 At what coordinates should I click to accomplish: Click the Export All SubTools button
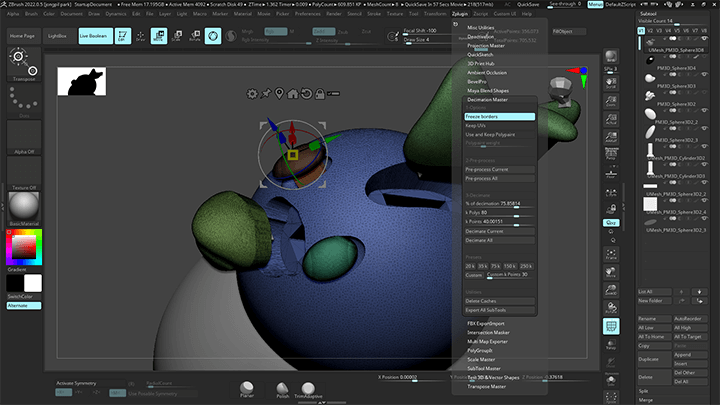(500, 310)
